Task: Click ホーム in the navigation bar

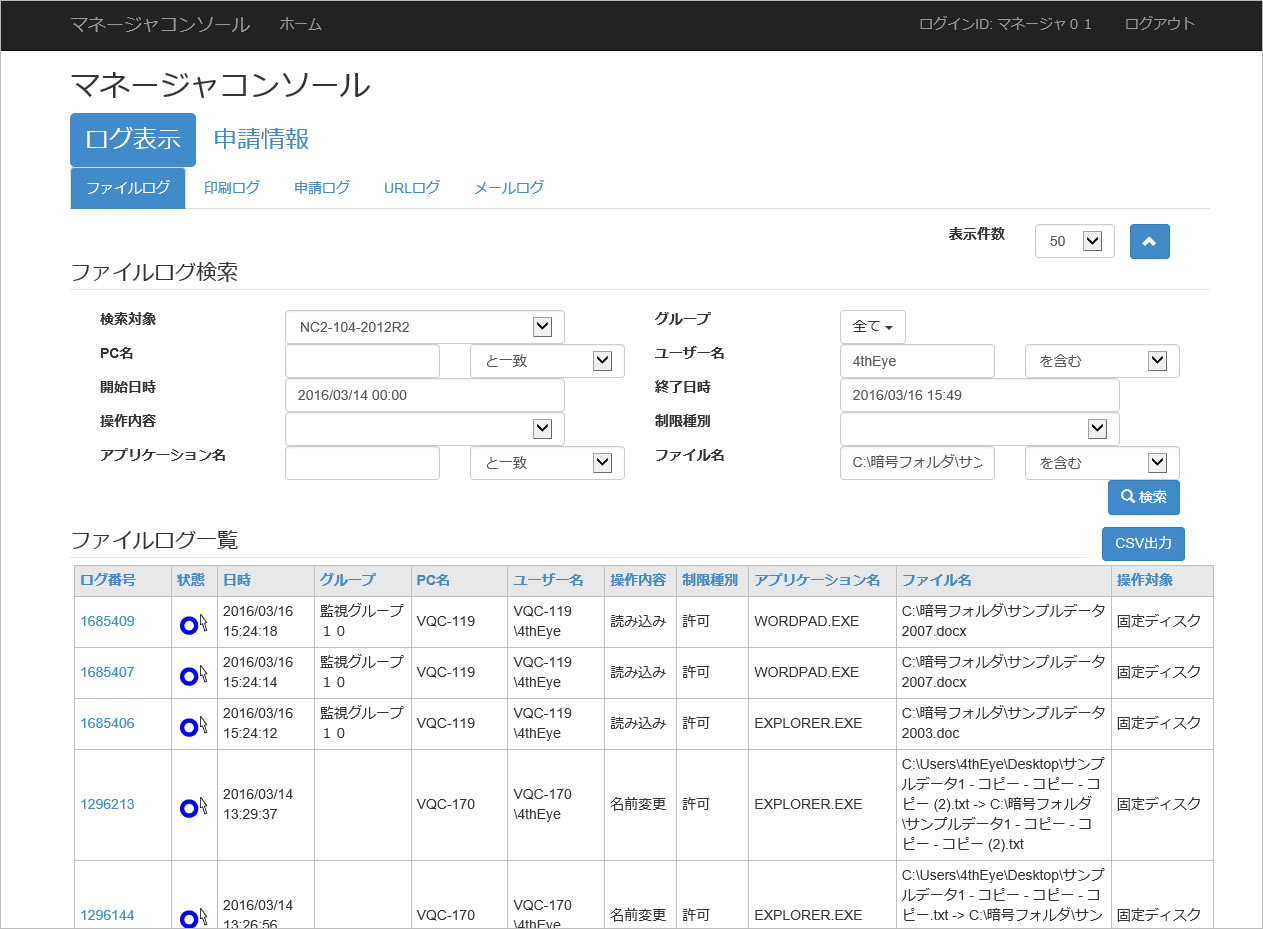Action: click(x=301, y=24)
